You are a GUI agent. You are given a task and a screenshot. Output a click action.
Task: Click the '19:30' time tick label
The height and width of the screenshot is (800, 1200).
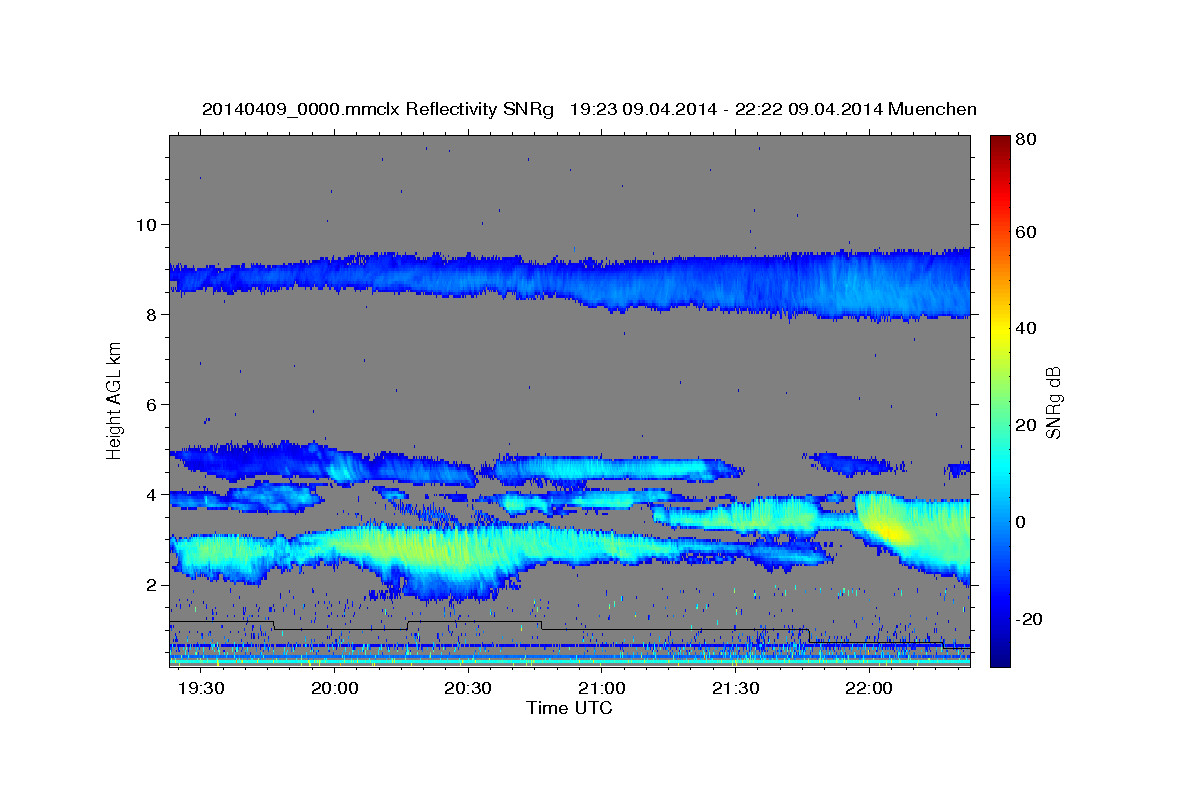[x=201, y=689]
